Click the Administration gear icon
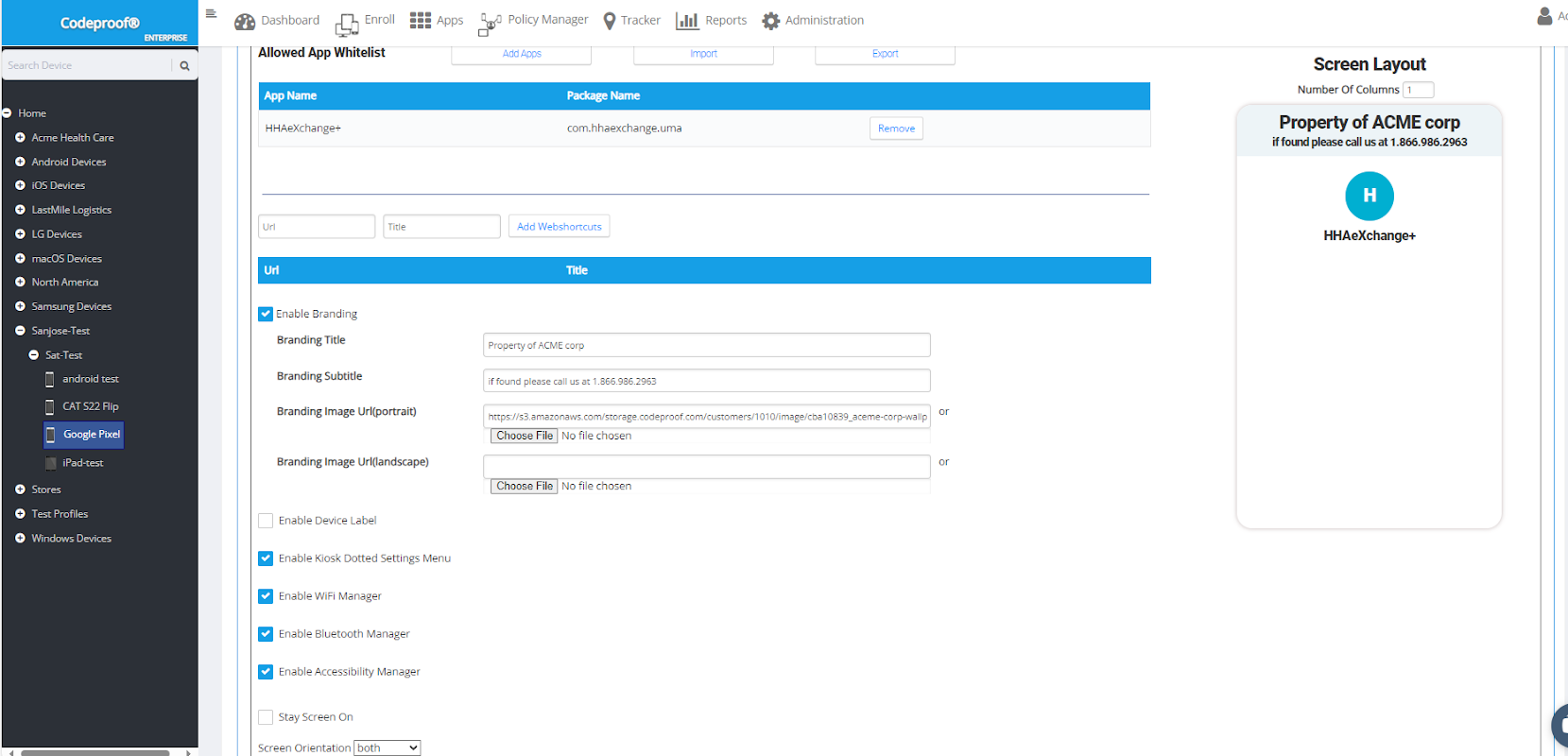Viewport: 1568px width, 756px height. click(771, 21)
